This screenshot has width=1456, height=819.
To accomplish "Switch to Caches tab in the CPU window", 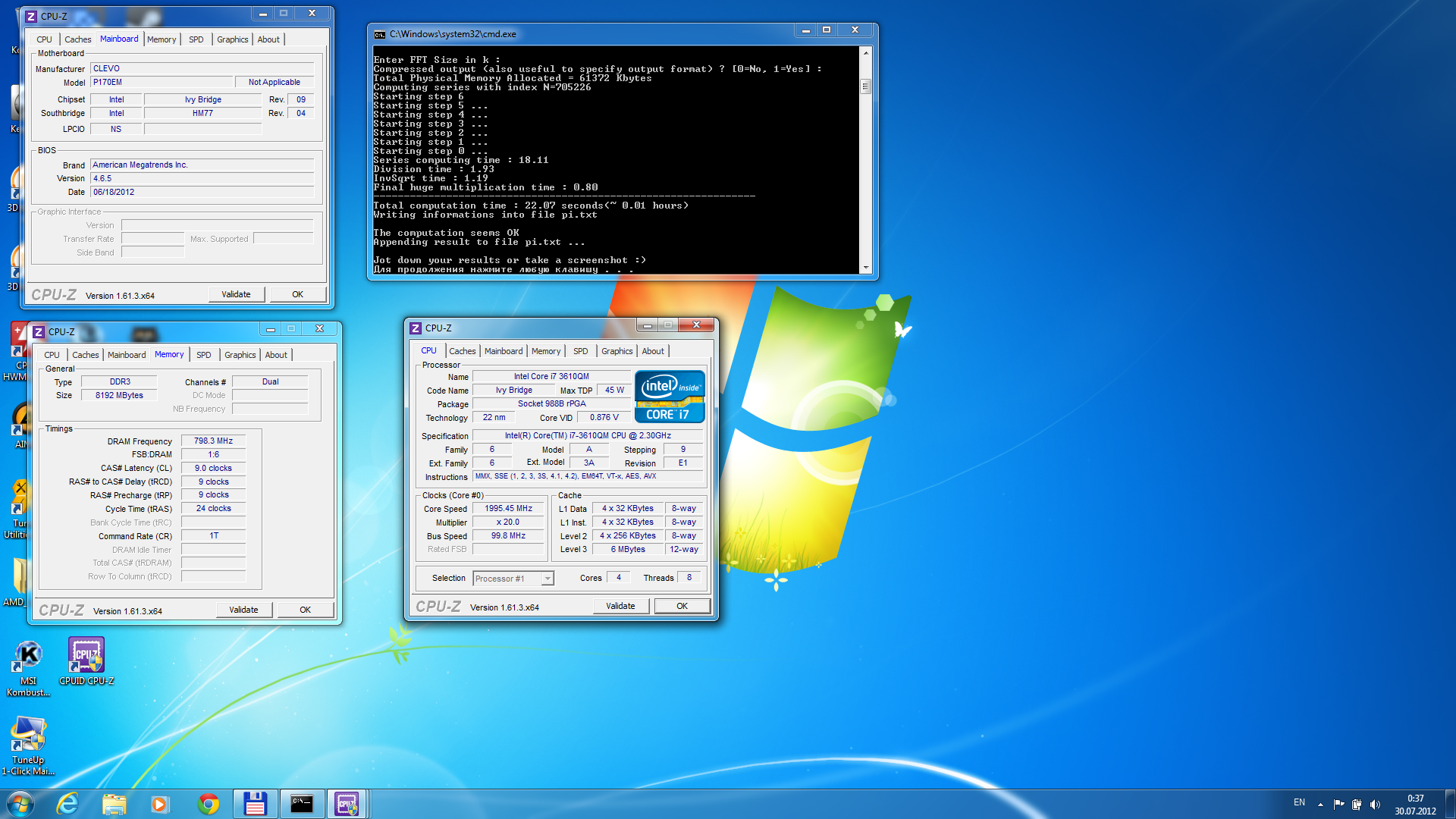I will coord(462,351).
